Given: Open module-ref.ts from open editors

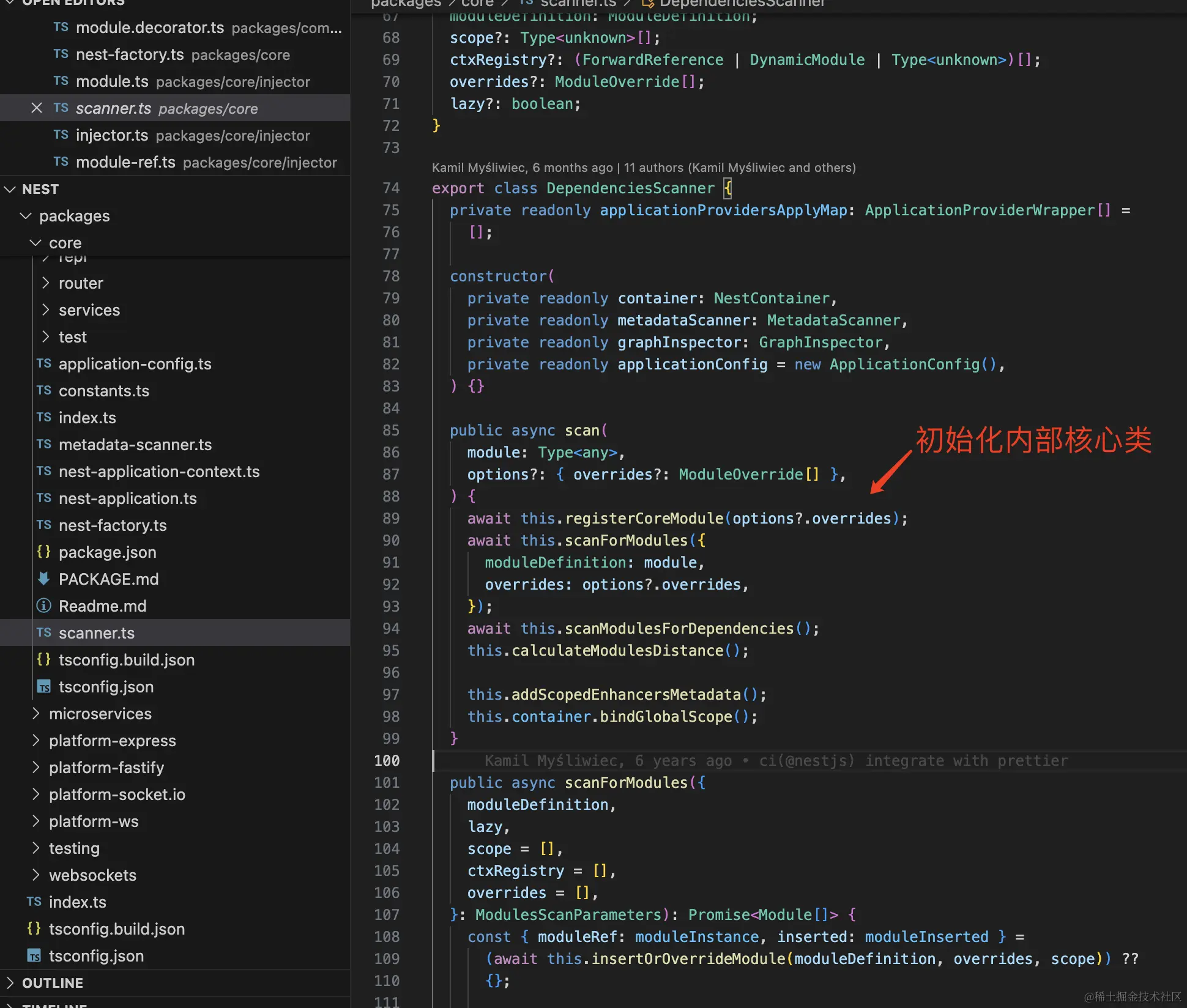Looking at the screenshot, I should click(x=125, y=162).
